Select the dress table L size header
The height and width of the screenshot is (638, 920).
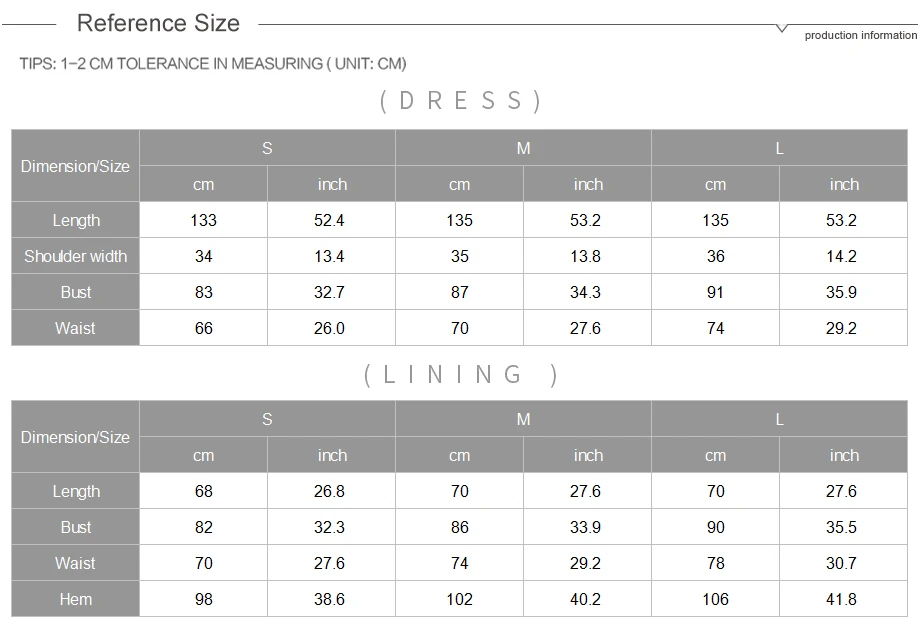[x=779, y=148]
